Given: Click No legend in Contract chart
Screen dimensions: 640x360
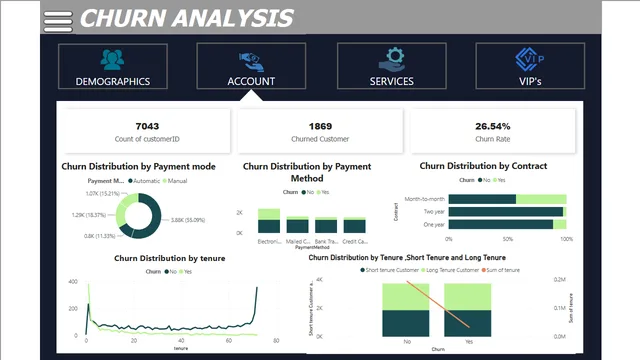Looking at the screenshot, I should coord(484,180).
